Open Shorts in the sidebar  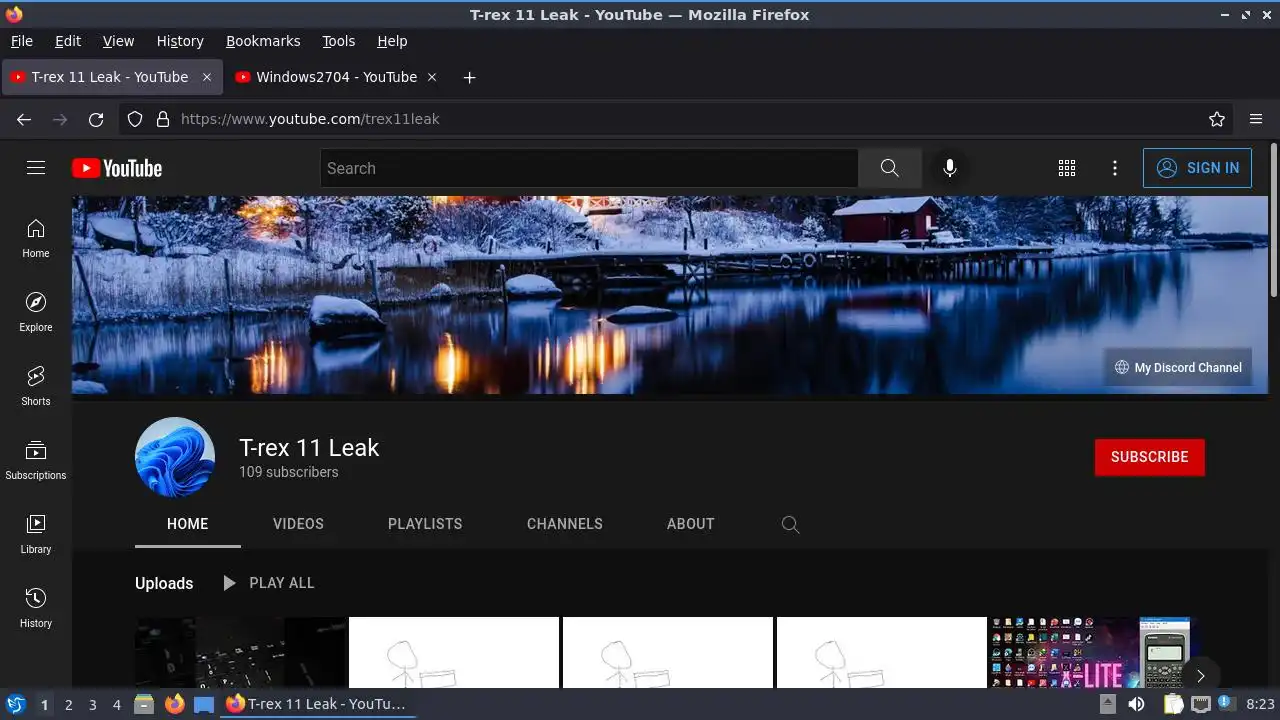click(x=36, y=386)
